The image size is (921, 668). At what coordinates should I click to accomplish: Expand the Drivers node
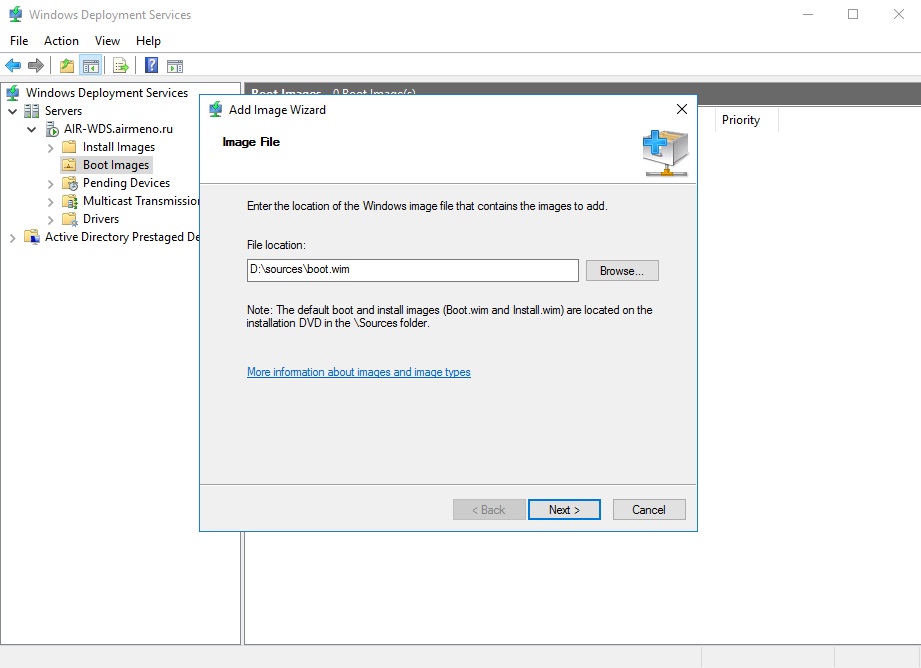click(51, 219)
